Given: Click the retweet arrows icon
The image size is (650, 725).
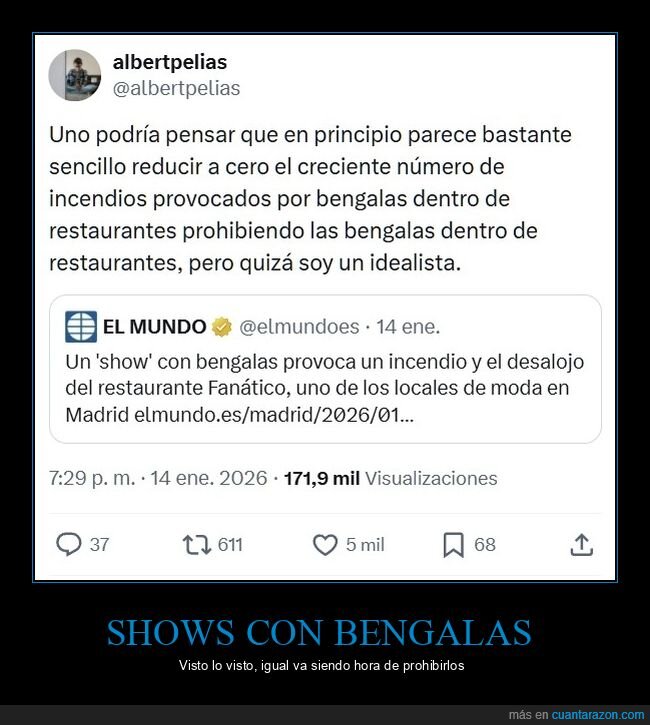Looking at the screenshot, I should pyautogui.click(x=196, y=545).
